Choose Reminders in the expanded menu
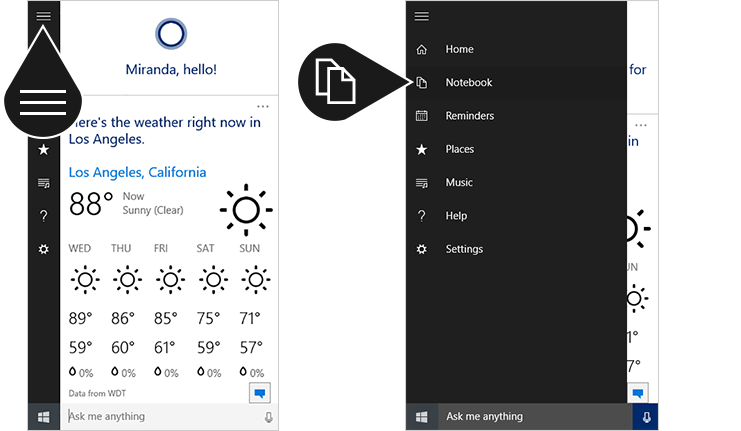Screen dimensions: 741x431 pyautogui.click(x=469, y=116)
